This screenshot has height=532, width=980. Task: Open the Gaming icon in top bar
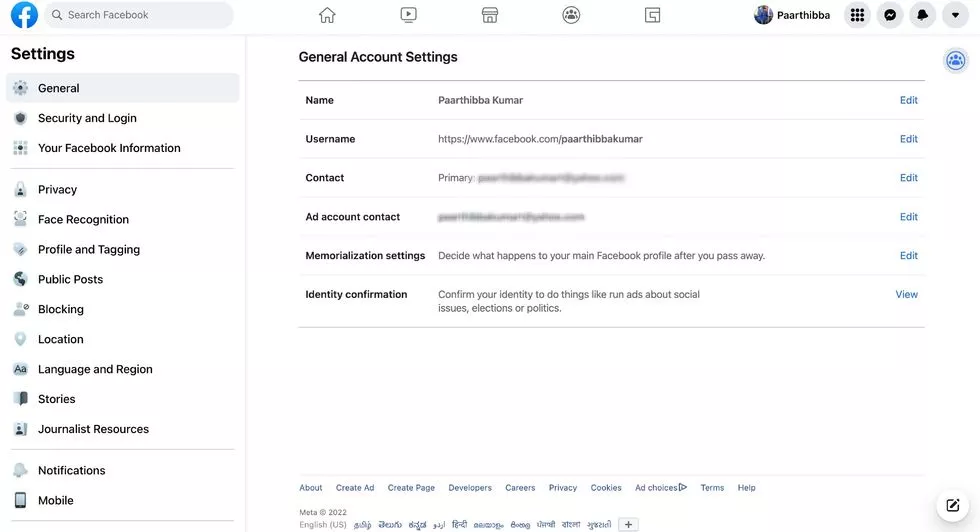652,15
